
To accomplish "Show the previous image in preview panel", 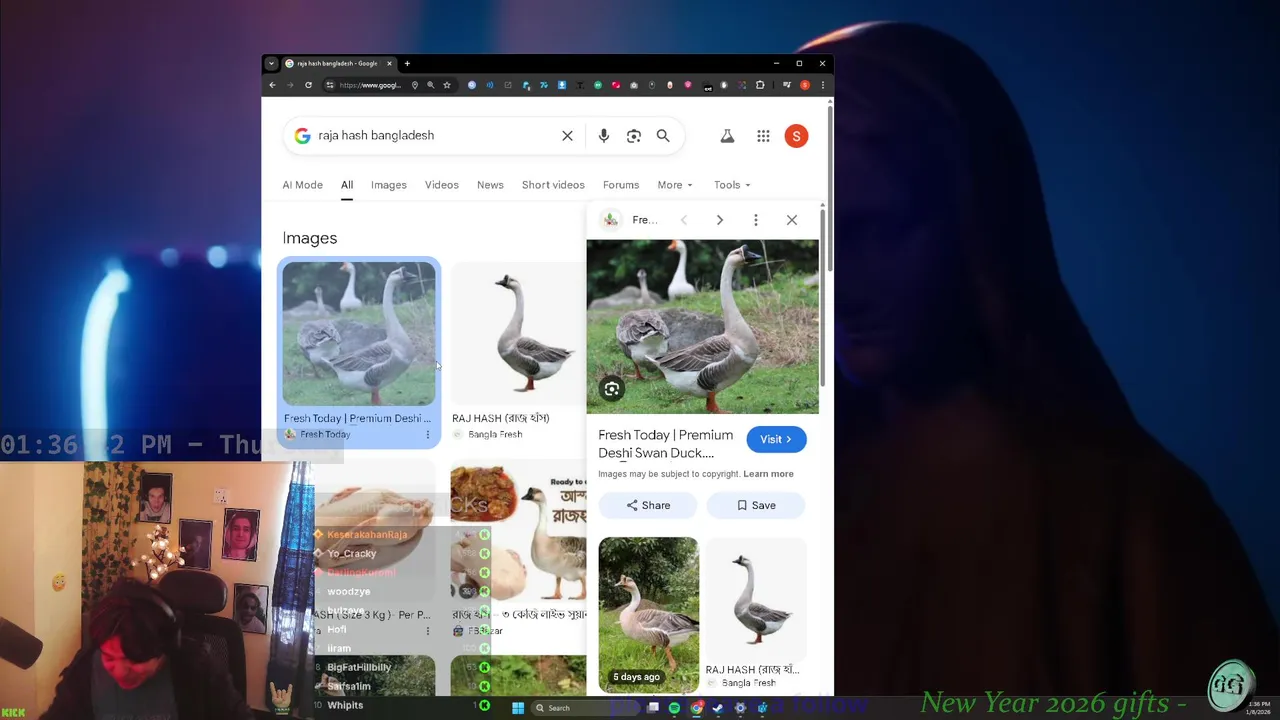I will tap(683, 220).
